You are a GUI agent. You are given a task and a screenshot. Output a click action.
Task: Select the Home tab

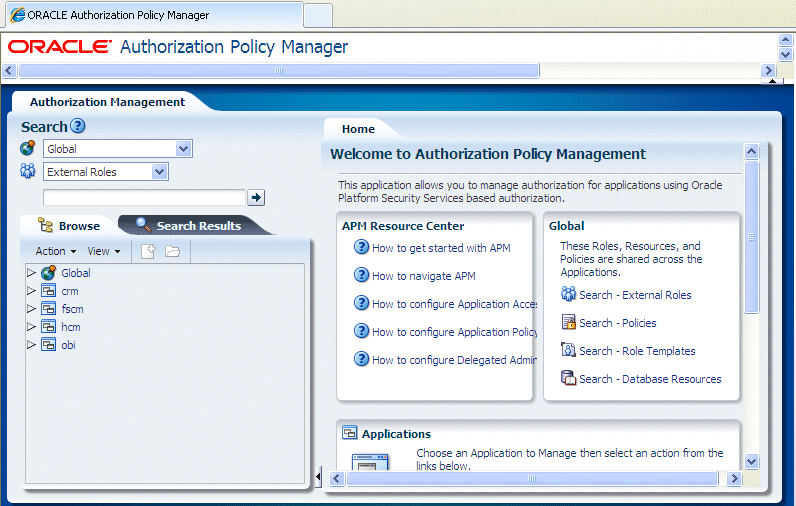(x=358, y=129)
